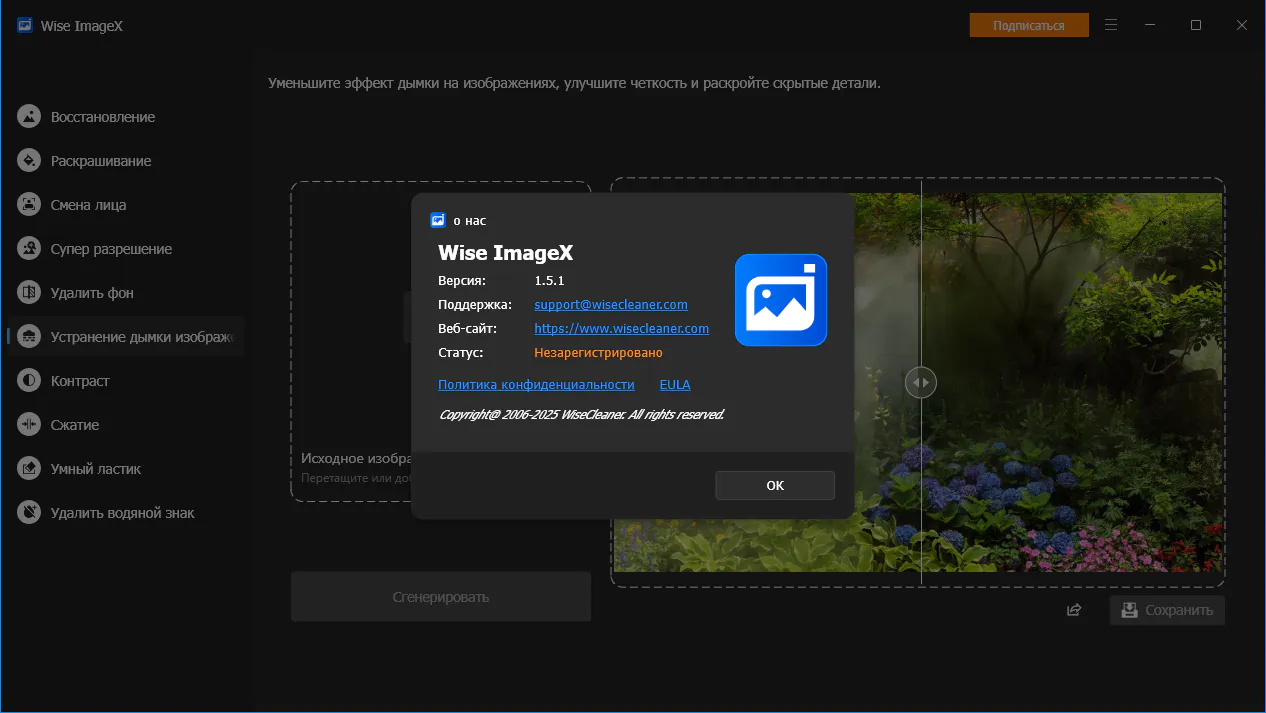Click the Сгенерировать generate button

point(441,597)
